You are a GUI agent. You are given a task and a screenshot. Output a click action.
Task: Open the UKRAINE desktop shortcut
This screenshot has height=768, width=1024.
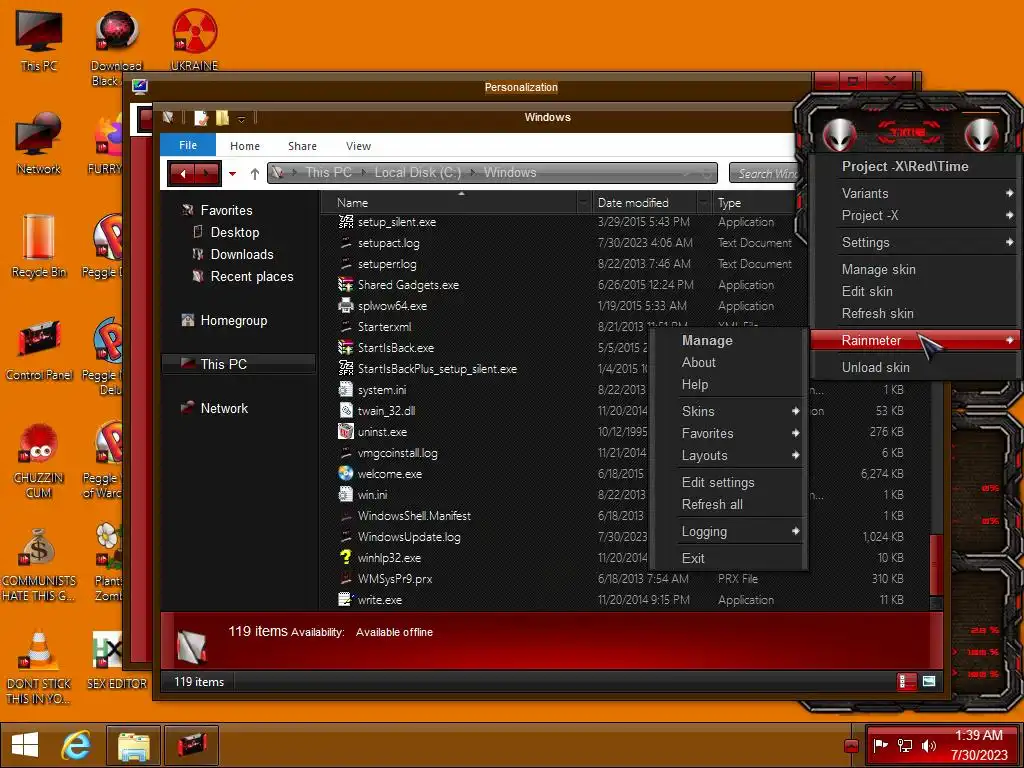point(194,39)
